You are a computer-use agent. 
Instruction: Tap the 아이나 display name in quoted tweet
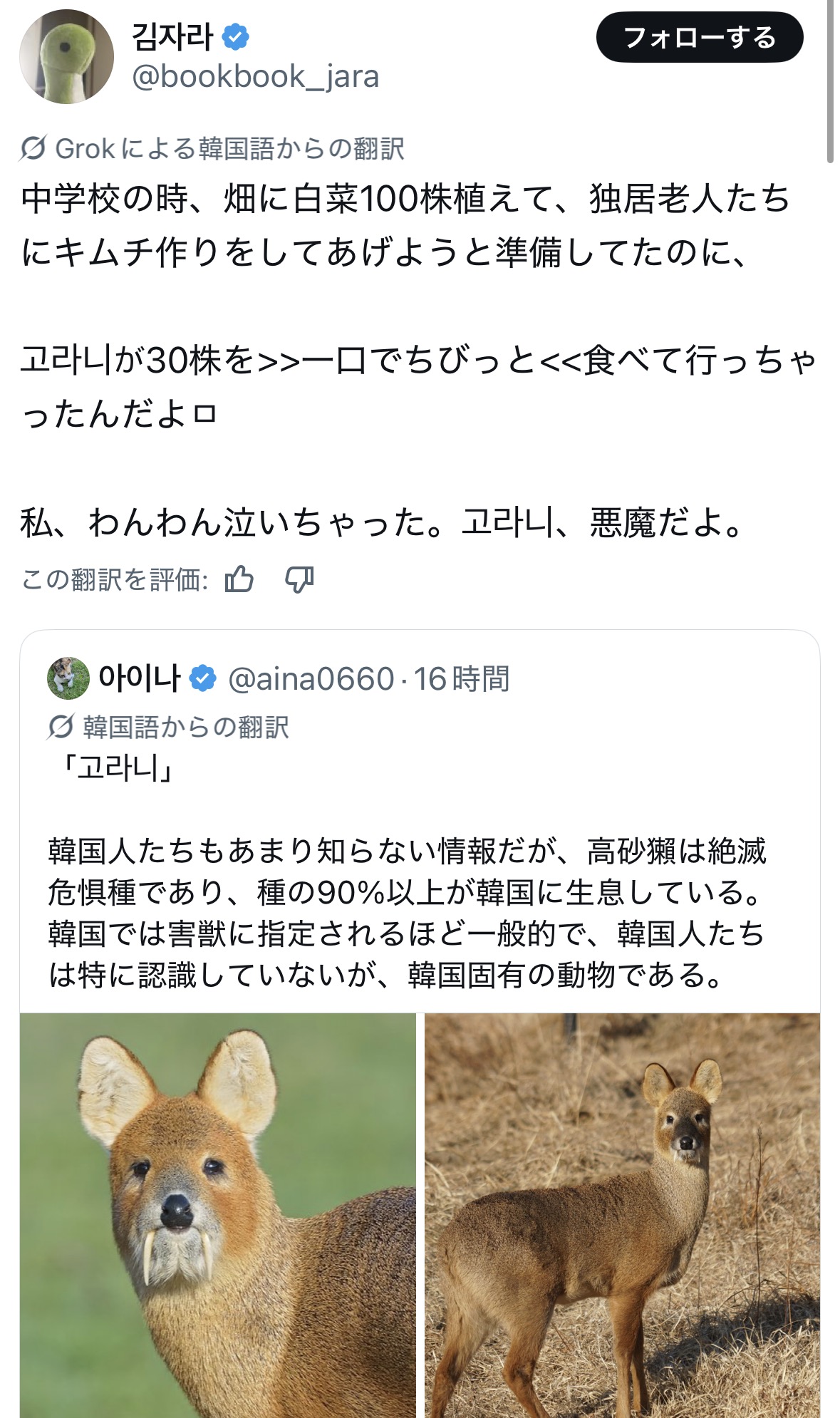[140, 678]
